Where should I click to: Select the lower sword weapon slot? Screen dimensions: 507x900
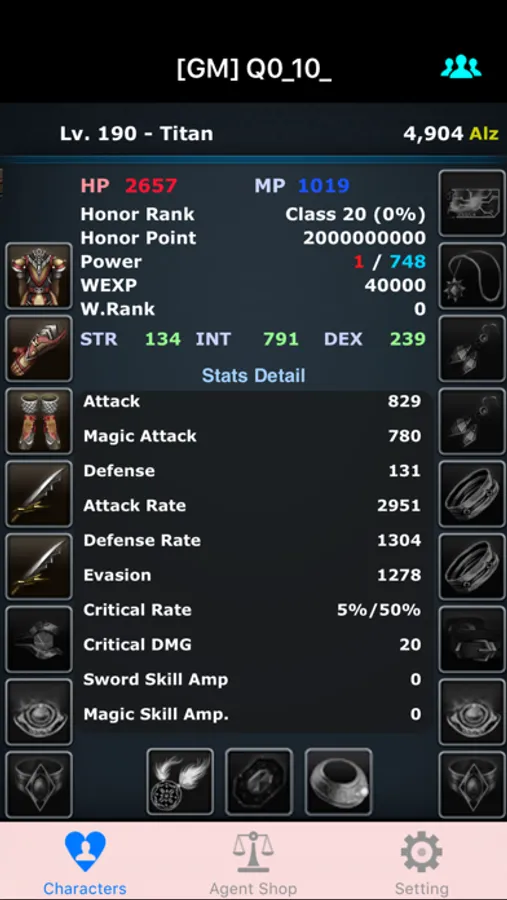point(39,567)
